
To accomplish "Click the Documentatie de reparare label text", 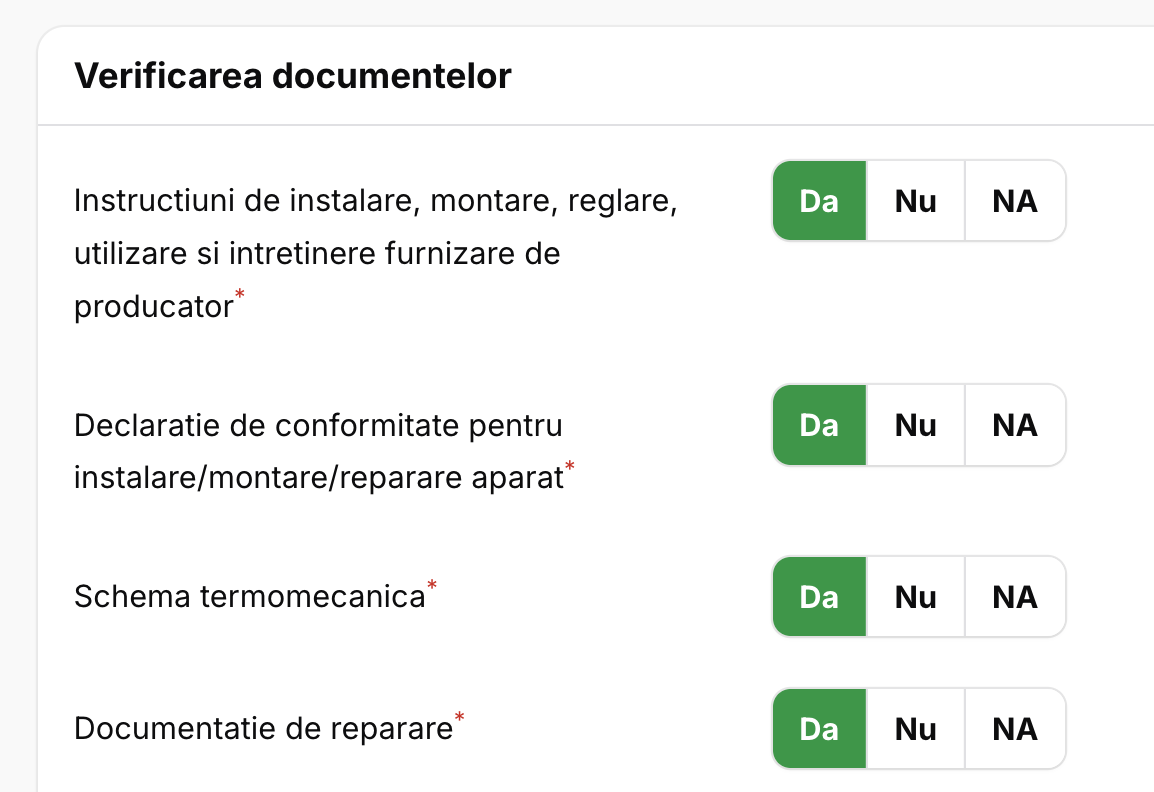I will click(263, 729).
